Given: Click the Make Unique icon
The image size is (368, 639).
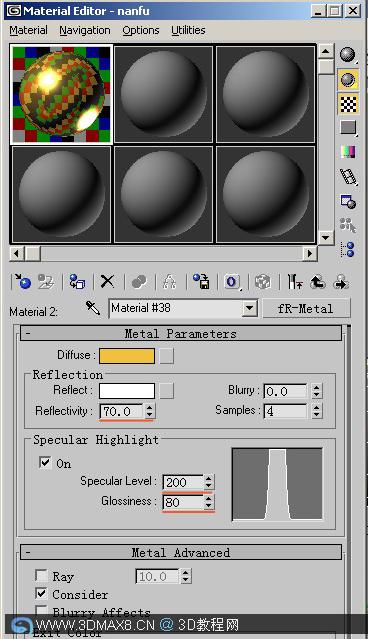Looking at the screenshot, I should pos(170,282).
